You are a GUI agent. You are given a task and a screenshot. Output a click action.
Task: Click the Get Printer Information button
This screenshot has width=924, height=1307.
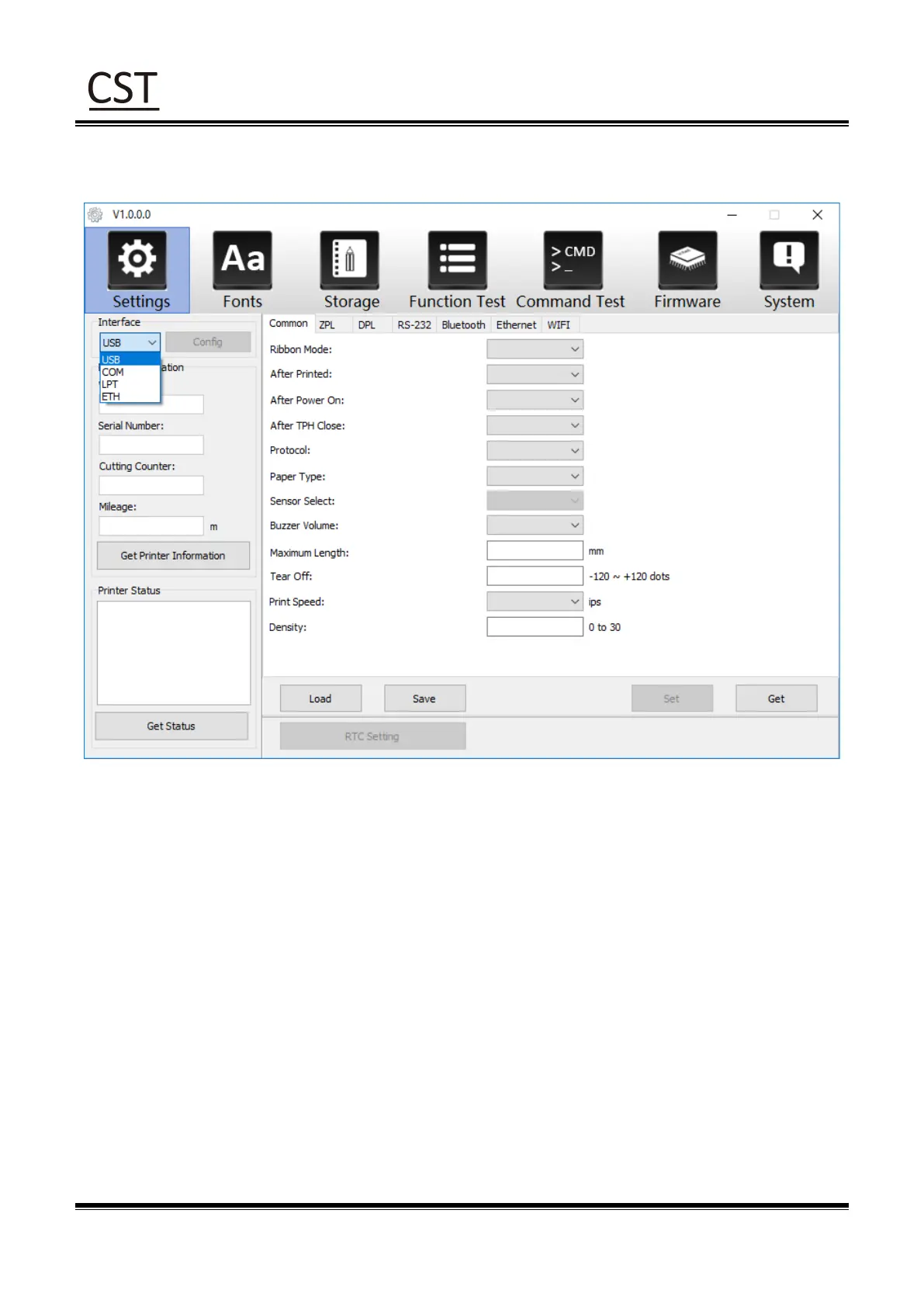click(x=173, y=556)
